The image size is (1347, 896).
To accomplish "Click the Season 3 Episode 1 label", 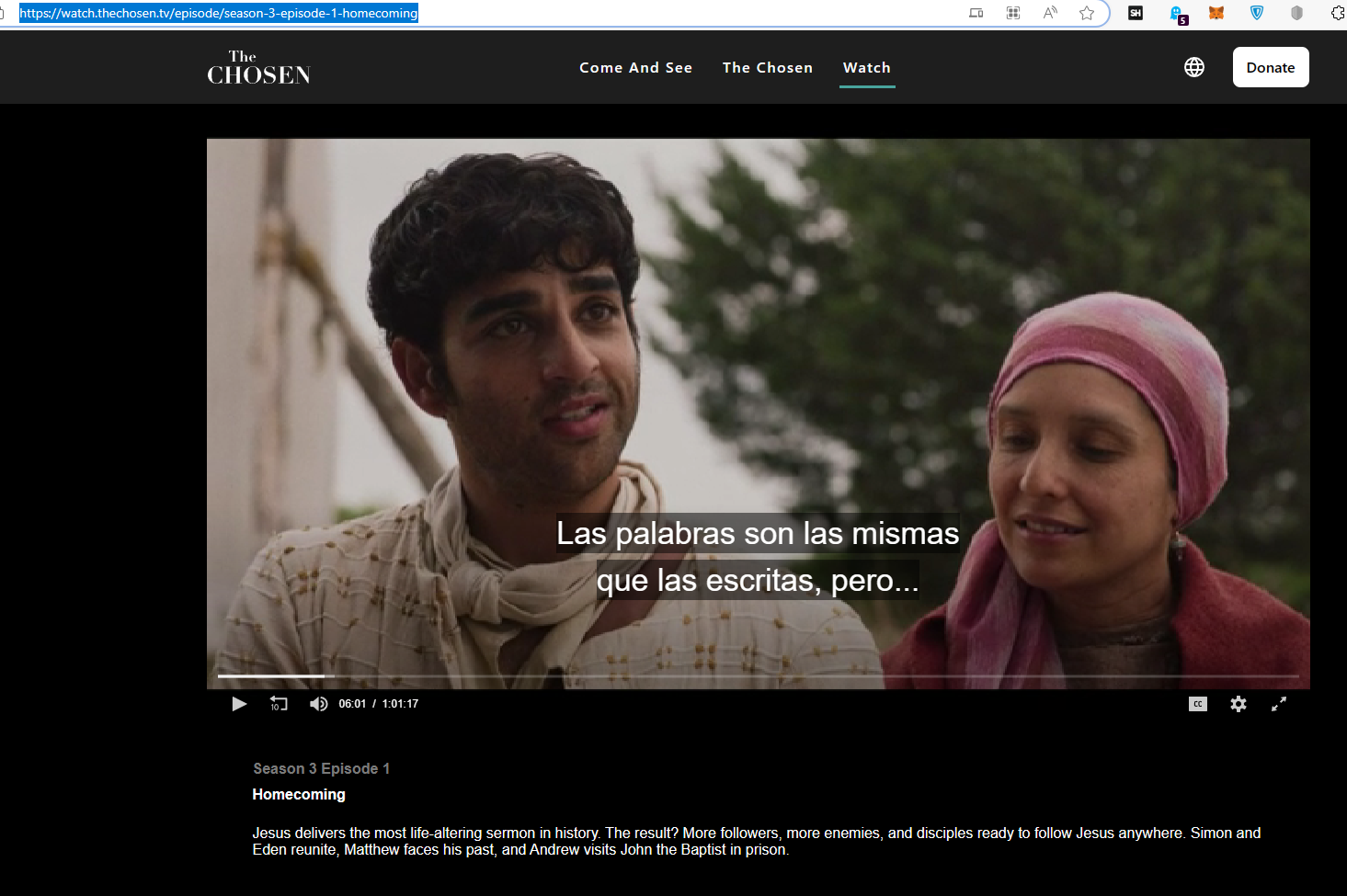I will click(x=322, y=768).
